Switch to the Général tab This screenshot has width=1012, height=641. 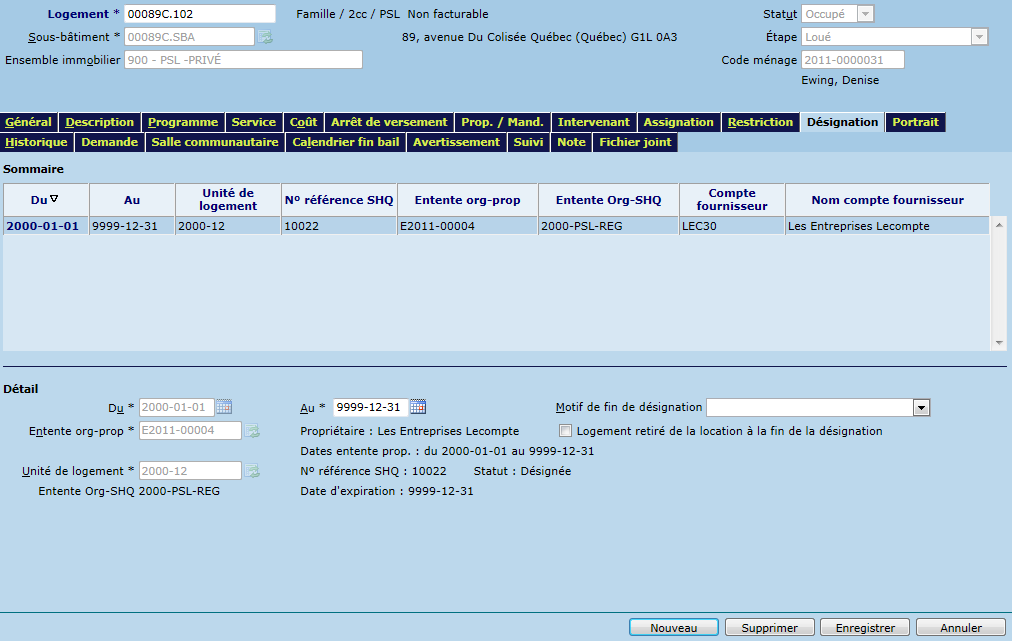pyautogui.click(x=29, y=122)
